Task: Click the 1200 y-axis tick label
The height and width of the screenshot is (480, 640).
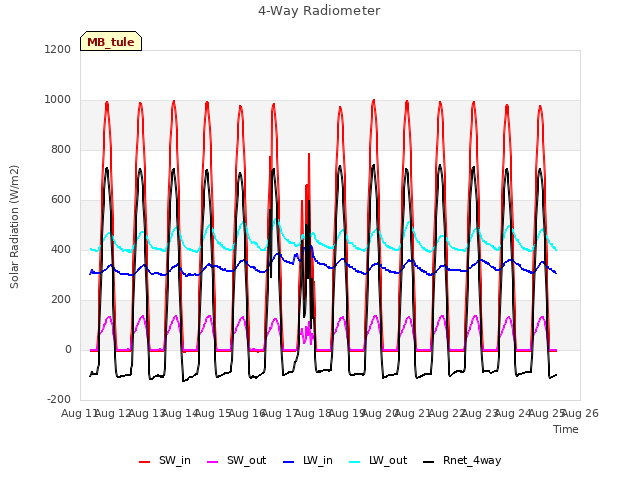Action: 58,49
